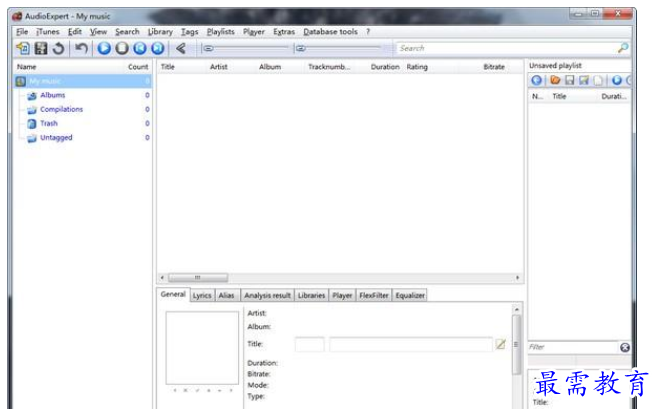This screenshot has width=657, height=415.
Task: Clear the playlist filter with X icon
Action: click(x=625, y=347)
